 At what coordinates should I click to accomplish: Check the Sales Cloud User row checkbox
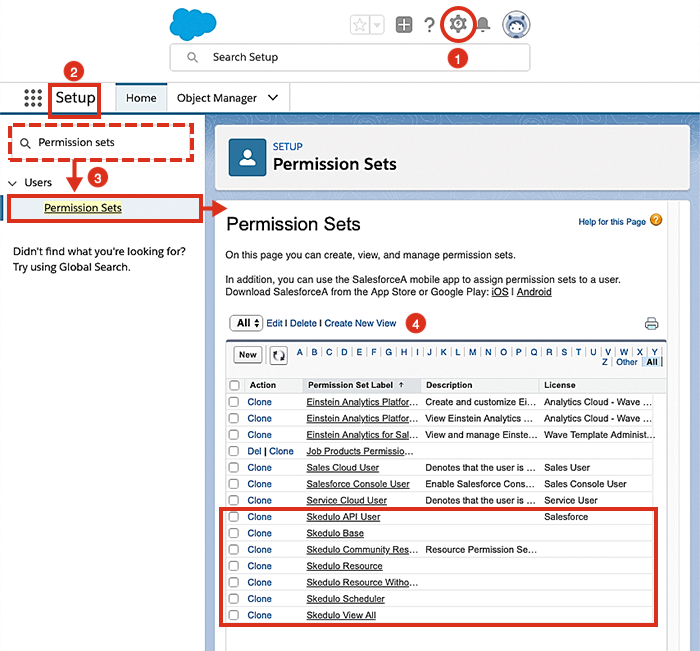pos(233,467)
